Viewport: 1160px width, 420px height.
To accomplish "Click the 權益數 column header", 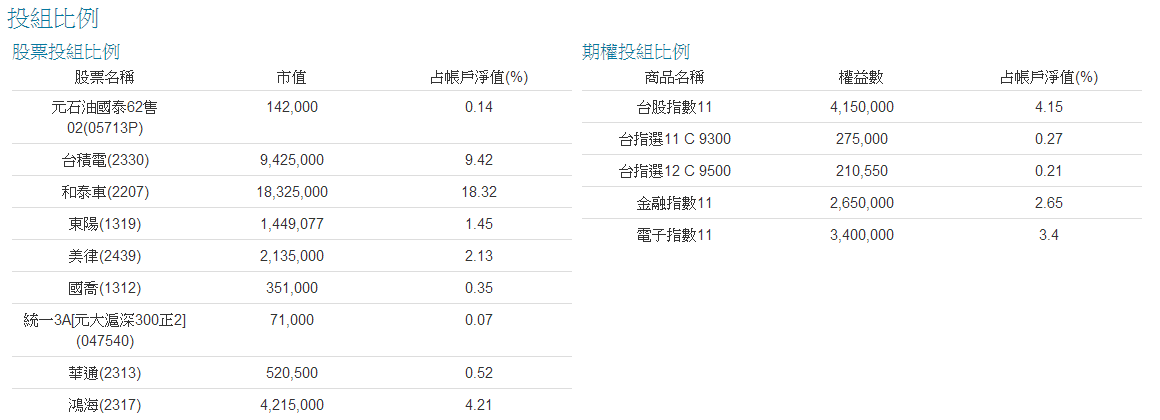I will point(861,77).
